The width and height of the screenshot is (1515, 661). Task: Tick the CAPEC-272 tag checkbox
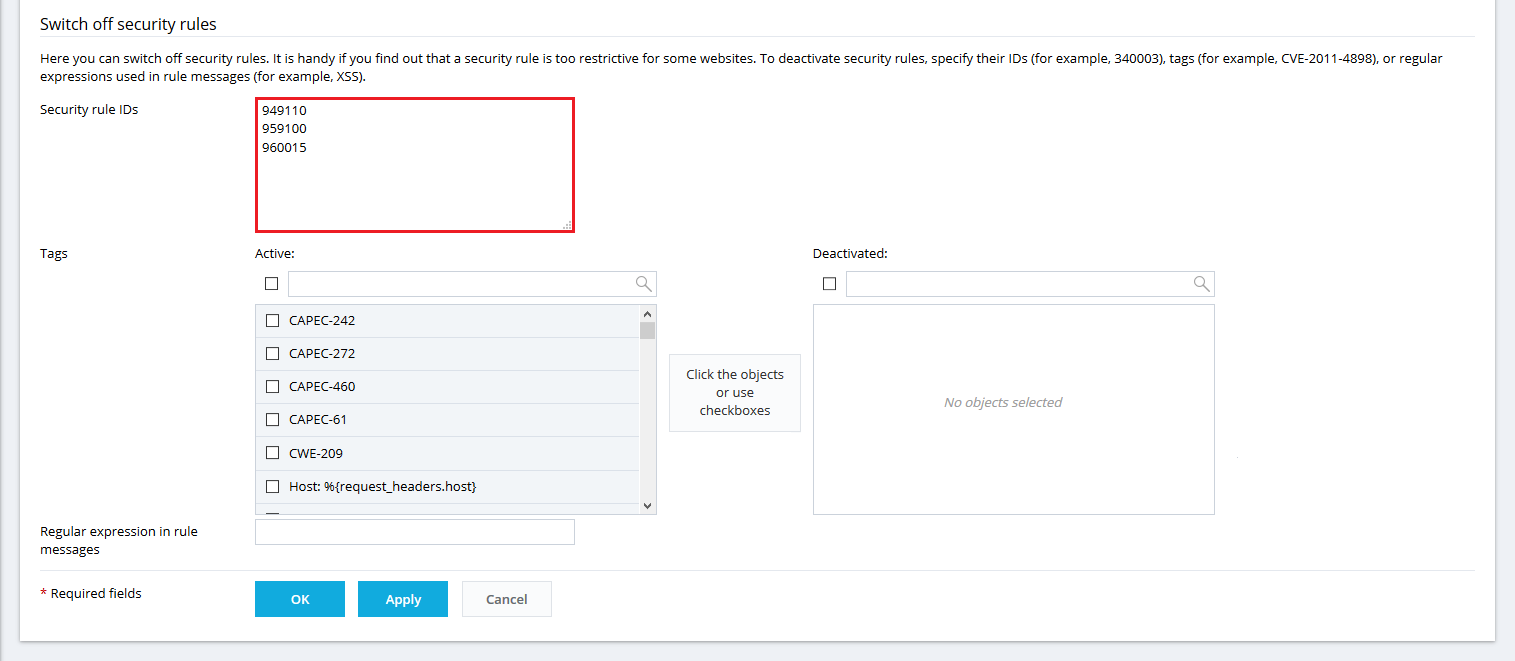coord(272,354)
